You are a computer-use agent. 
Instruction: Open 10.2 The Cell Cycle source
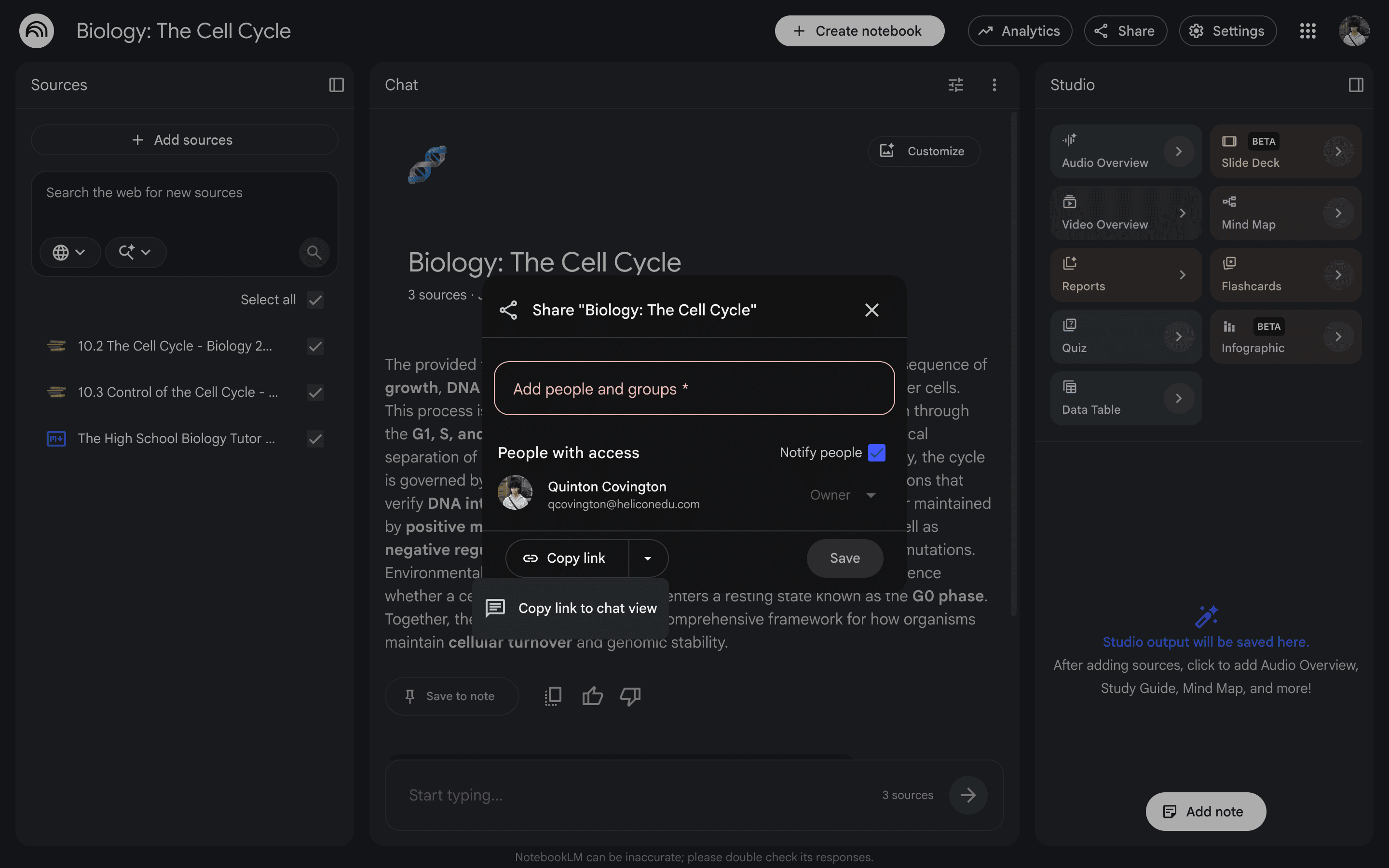[x=175, y=346]
